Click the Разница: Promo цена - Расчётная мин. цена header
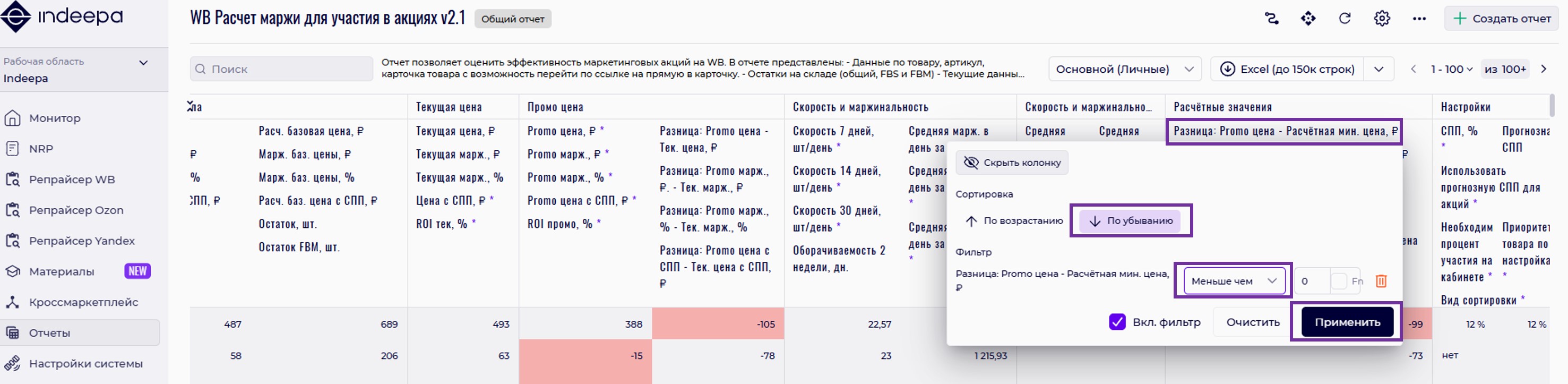The image size is (1568, 384). point(1285,131)
